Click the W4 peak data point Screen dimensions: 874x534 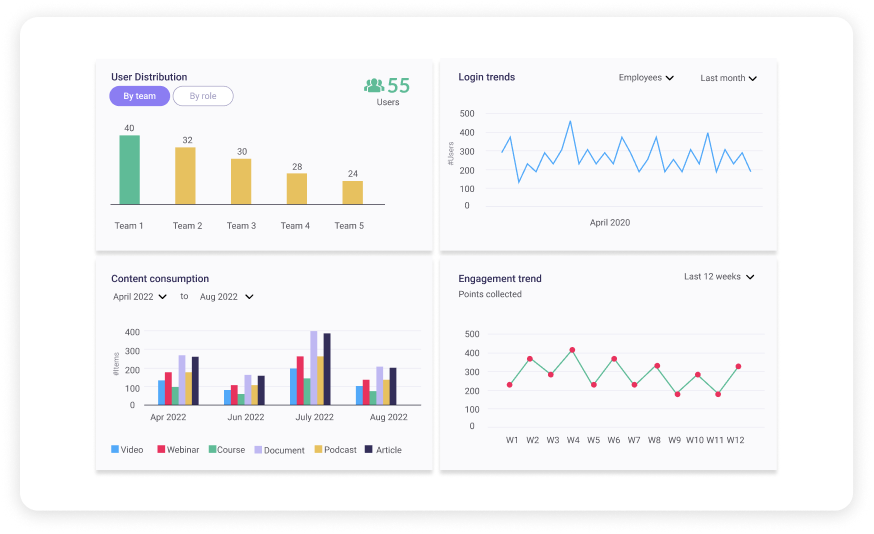point(572,350)
